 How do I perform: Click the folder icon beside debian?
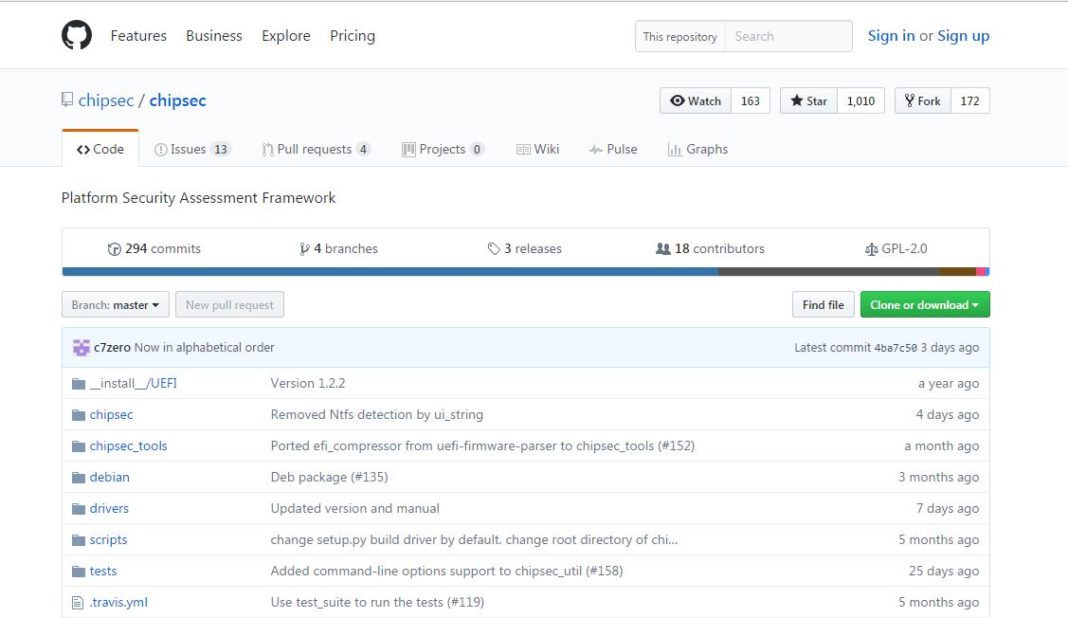point(78,478)
